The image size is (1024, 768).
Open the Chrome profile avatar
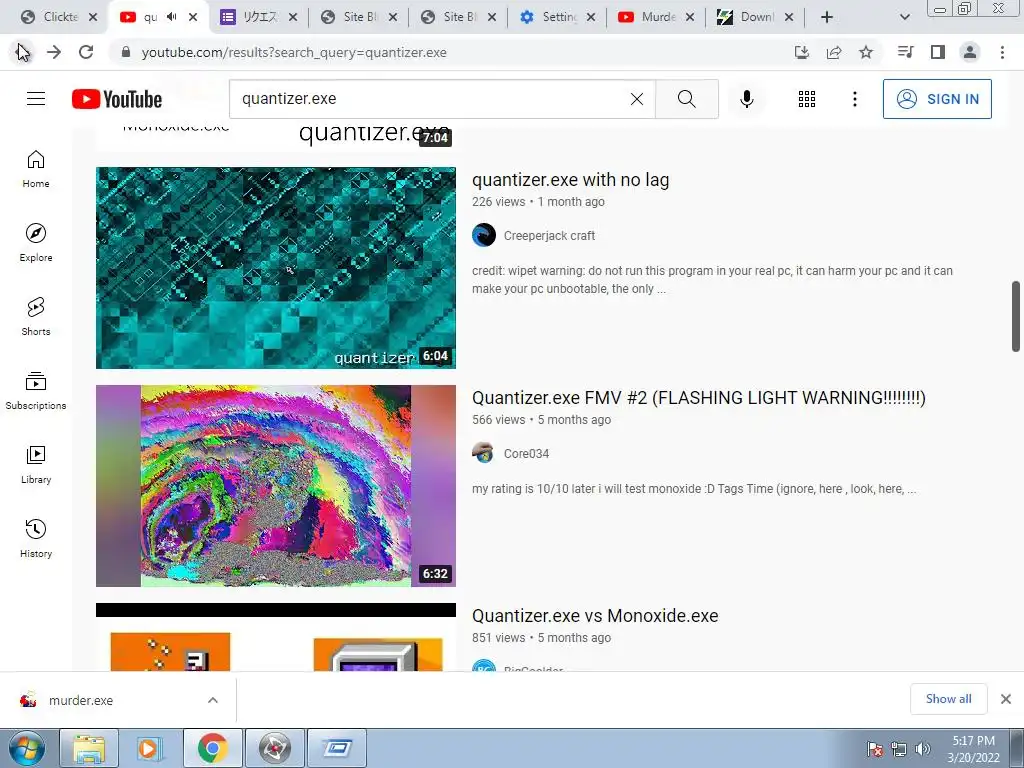(970, 52)
